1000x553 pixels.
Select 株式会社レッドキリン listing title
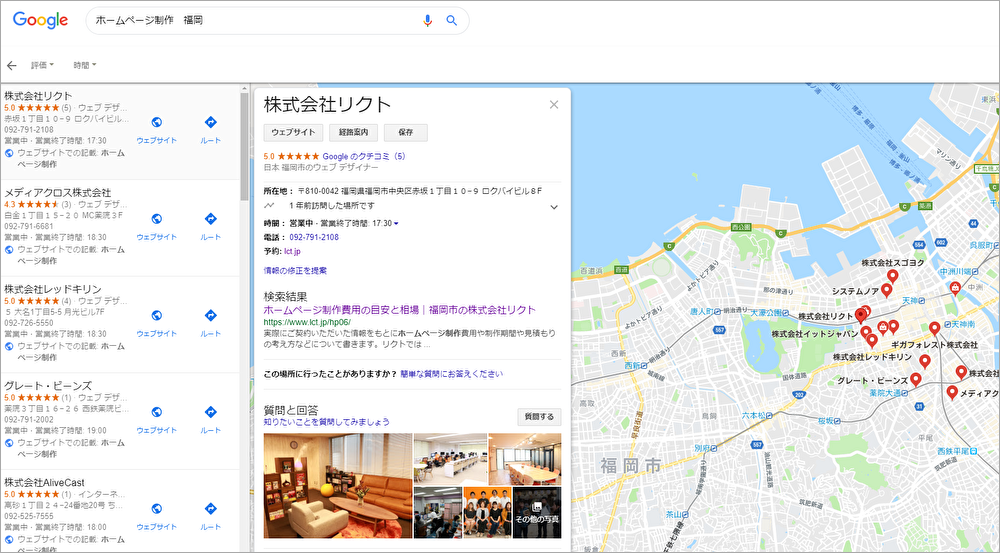tap(53, 290)
